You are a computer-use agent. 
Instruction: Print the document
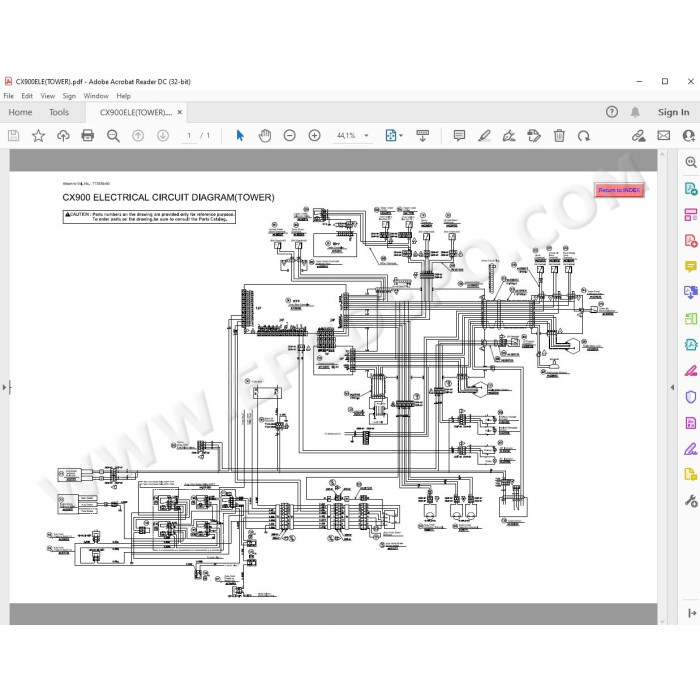coord(88,135)
